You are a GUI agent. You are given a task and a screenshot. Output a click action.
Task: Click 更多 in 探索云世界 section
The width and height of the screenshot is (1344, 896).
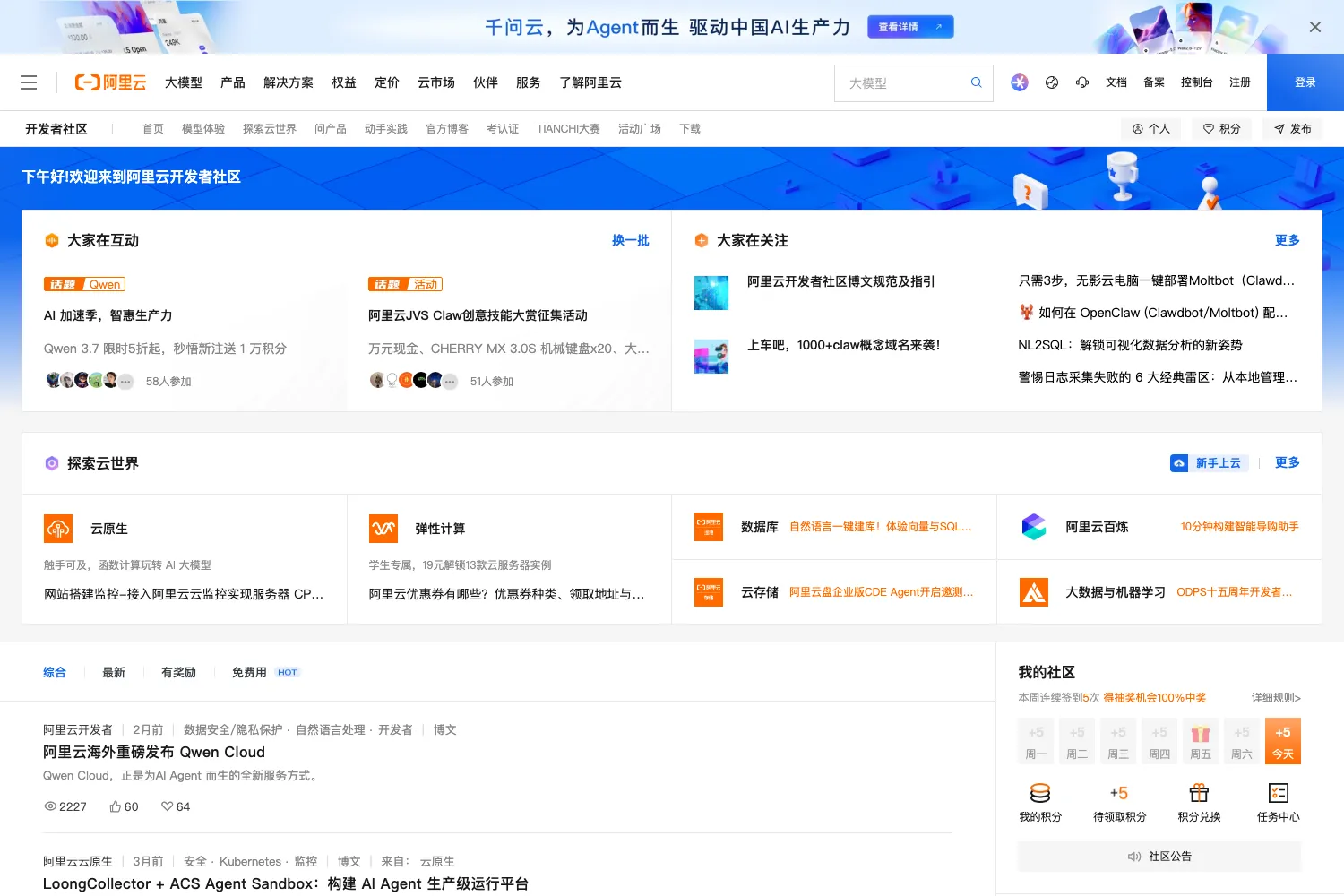click(1288, 463)
